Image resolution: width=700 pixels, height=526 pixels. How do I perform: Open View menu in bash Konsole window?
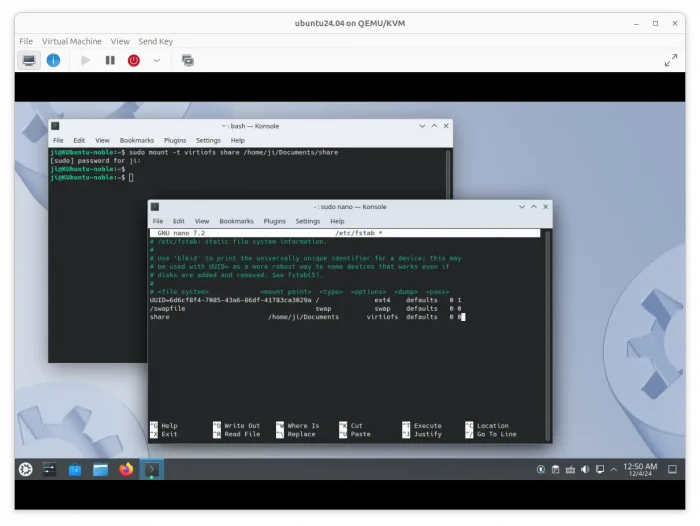(102, 140)
